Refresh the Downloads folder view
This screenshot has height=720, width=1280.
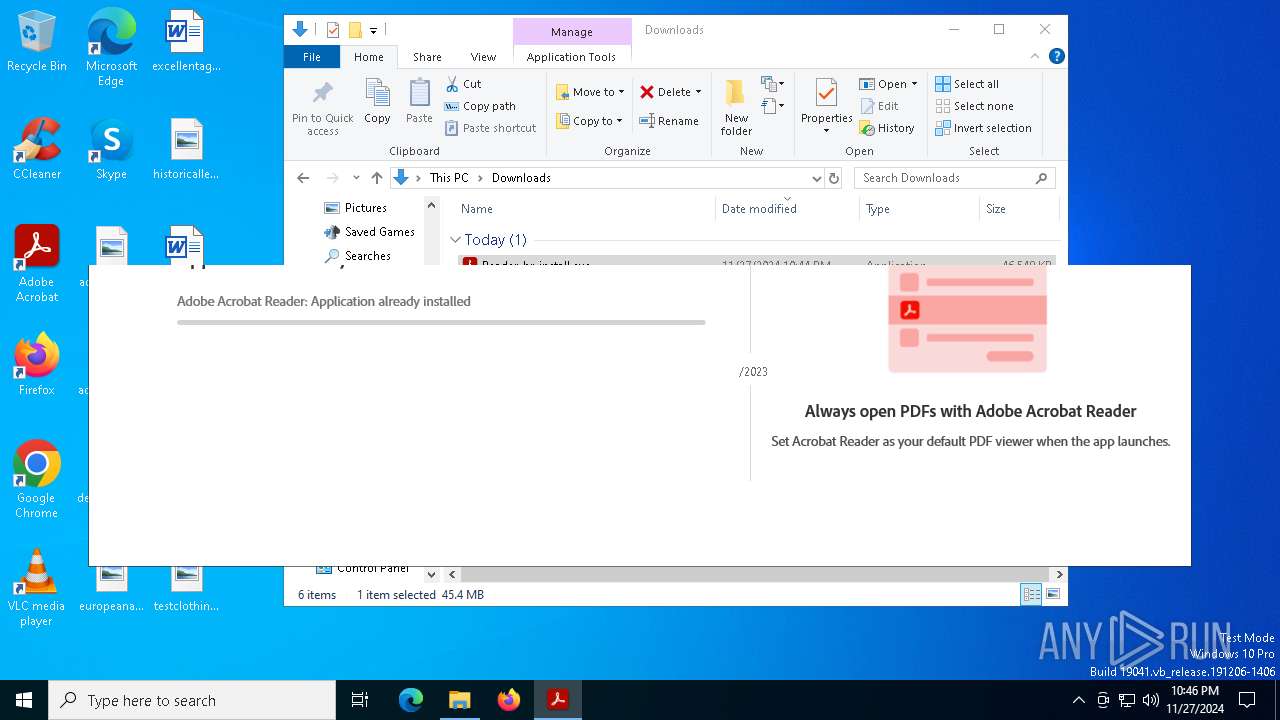click(833, 178)
